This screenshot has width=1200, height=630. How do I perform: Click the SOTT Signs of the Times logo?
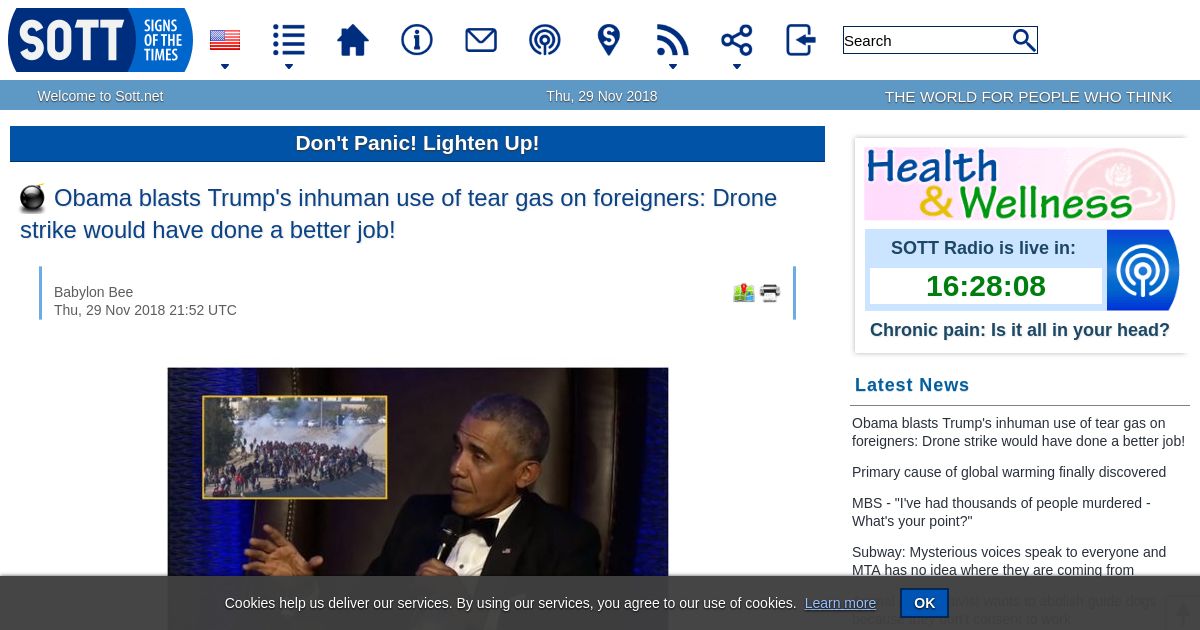[x=100, y=40]
